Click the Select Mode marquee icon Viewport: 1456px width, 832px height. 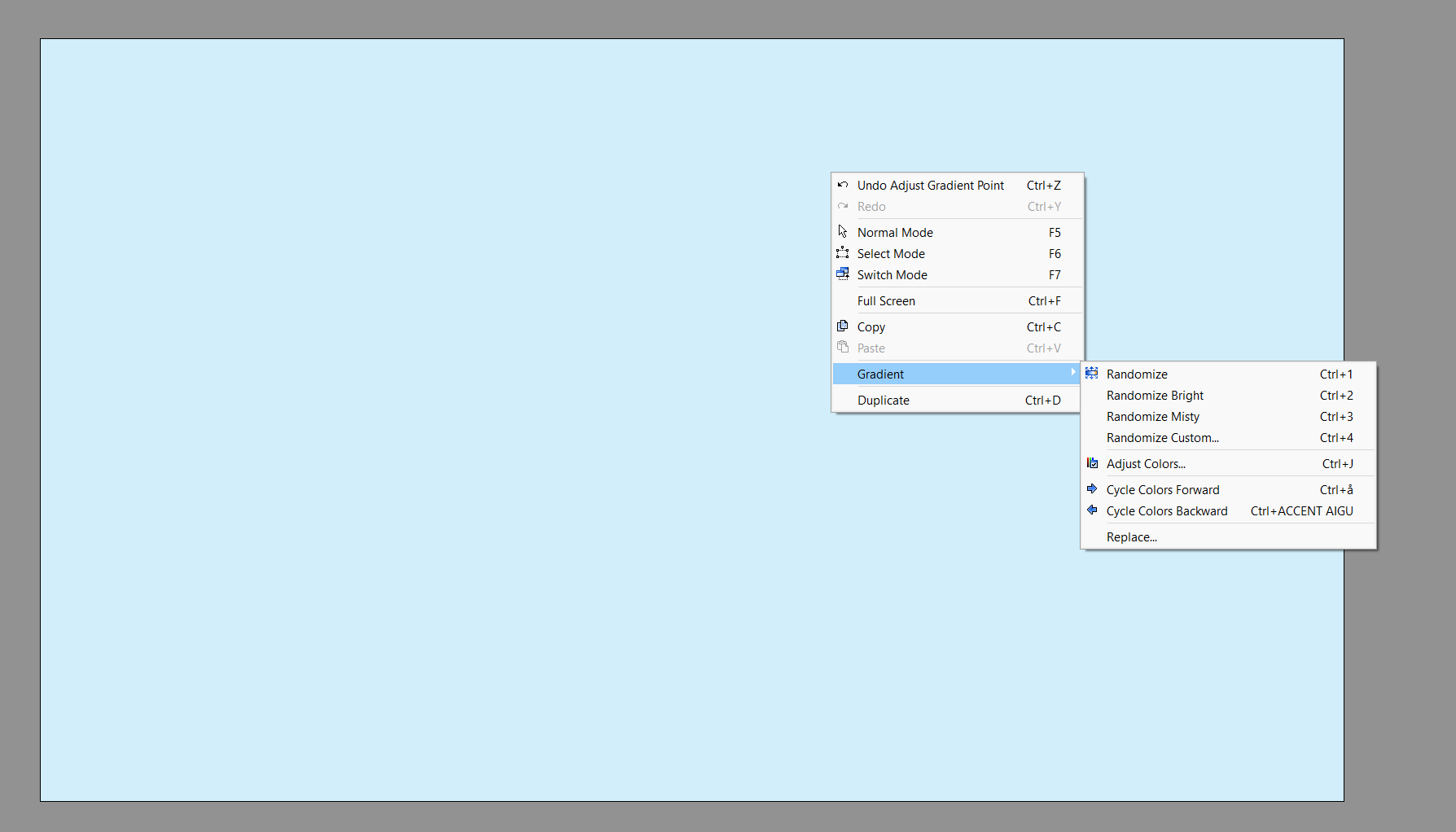click(x=843, y=253)
